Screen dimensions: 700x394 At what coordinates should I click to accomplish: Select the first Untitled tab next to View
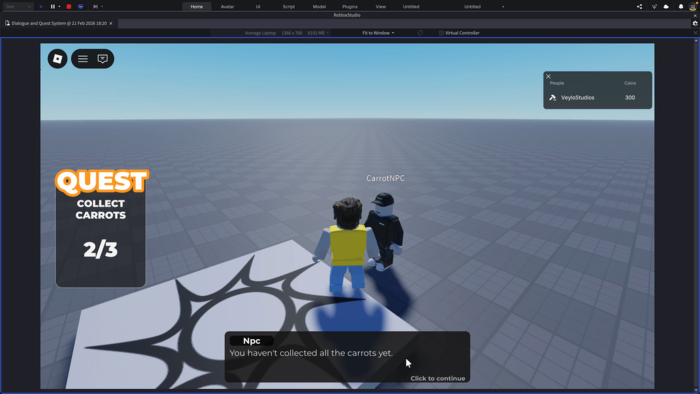pos(411,7)
